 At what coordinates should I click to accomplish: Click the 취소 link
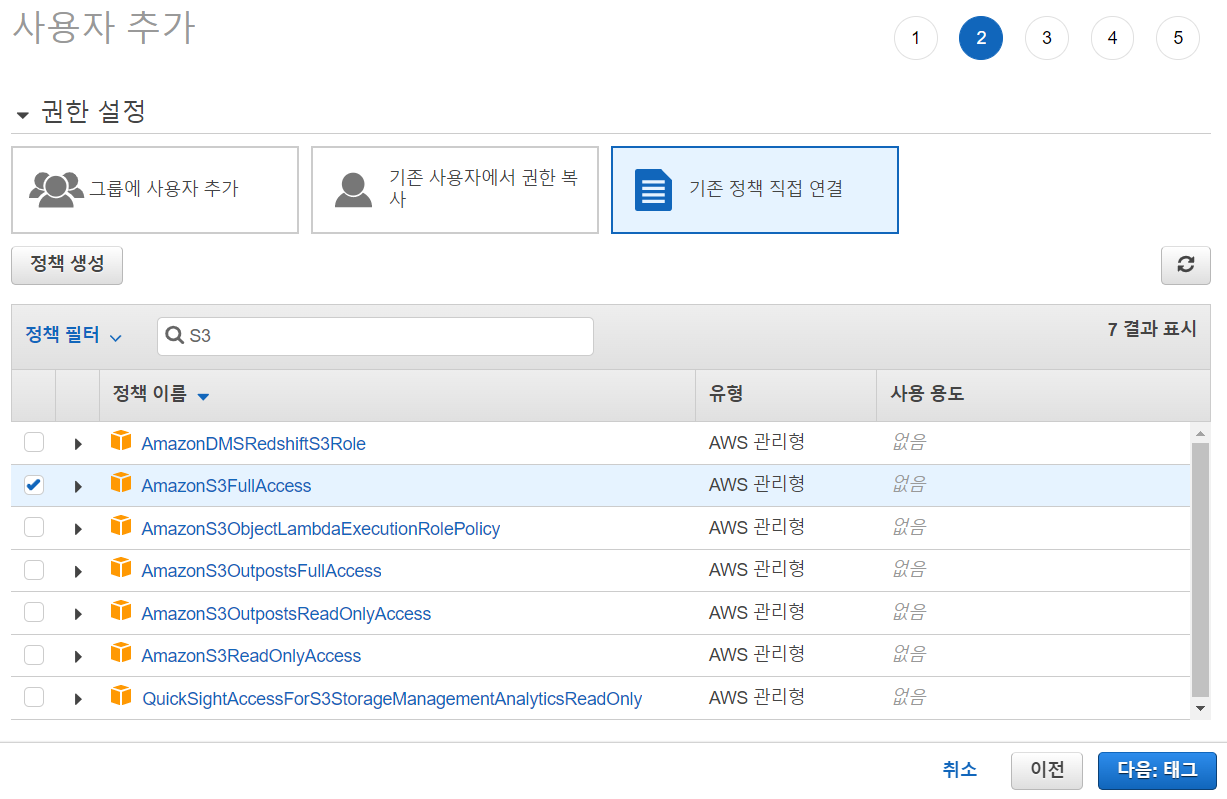pos(960,769)
